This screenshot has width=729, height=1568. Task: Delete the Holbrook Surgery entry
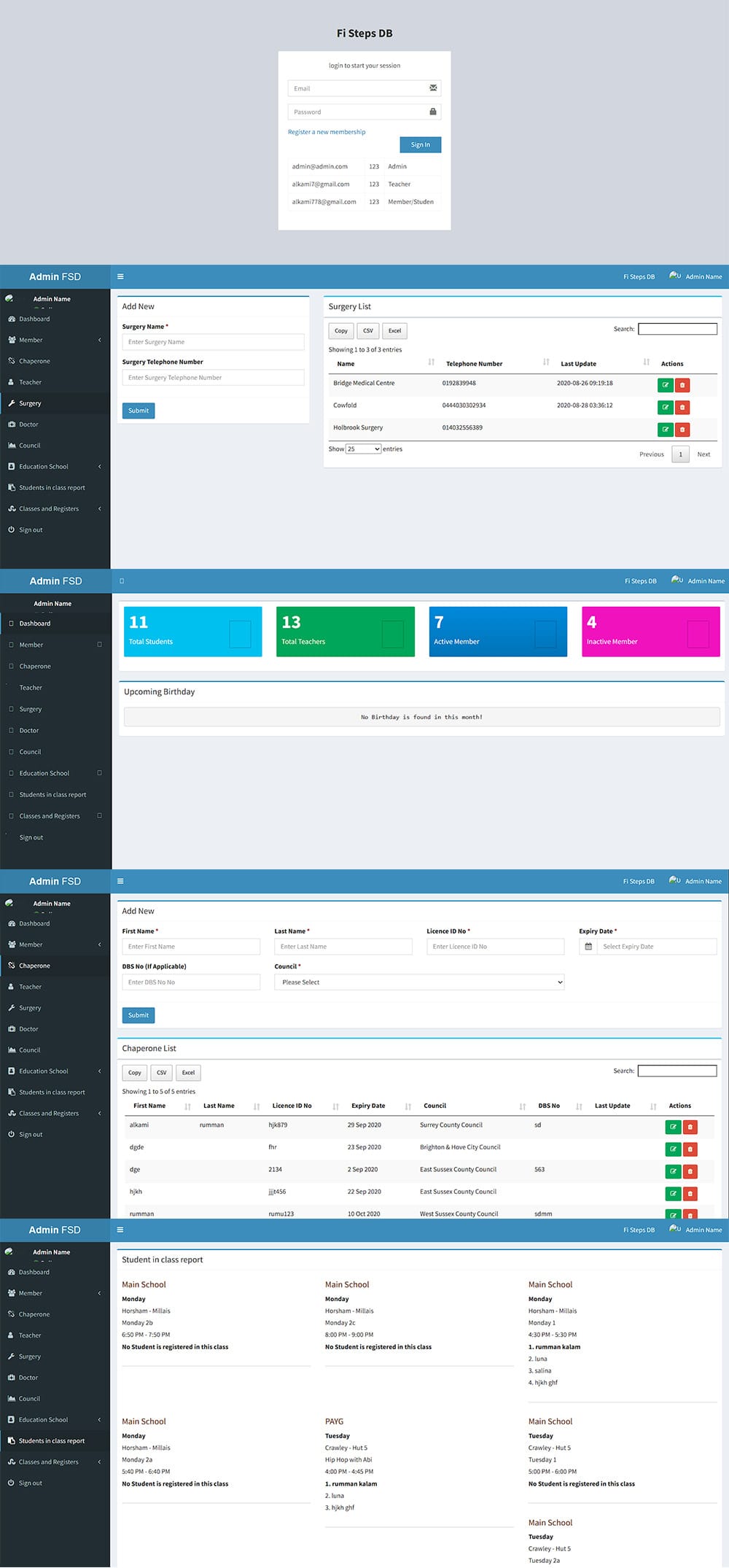point(682,430)
